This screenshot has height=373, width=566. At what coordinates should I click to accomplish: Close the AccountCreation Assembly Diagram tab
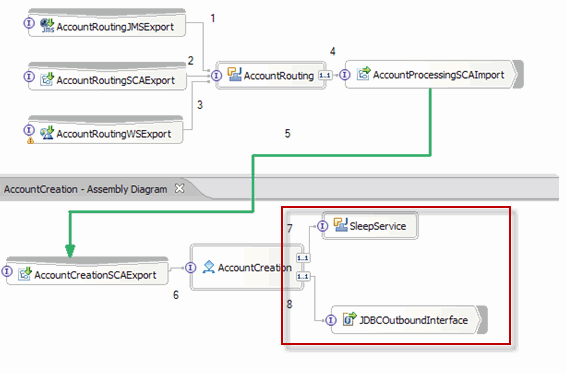pos(179,188)
